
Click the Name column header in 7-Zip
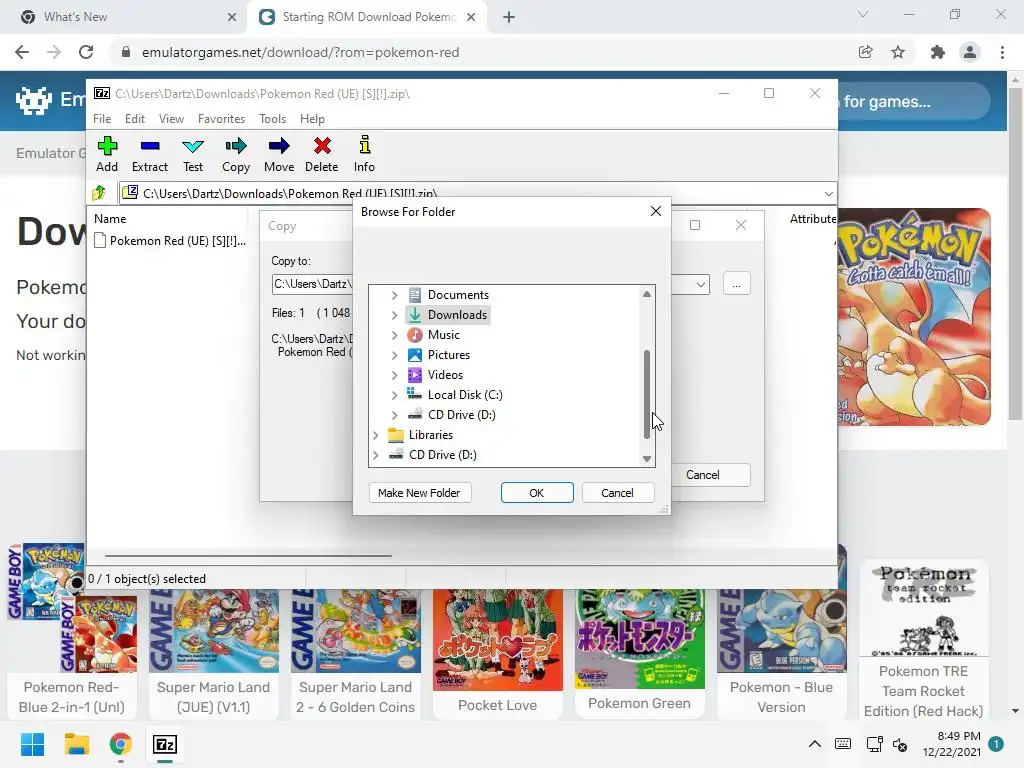click(110, 219)
